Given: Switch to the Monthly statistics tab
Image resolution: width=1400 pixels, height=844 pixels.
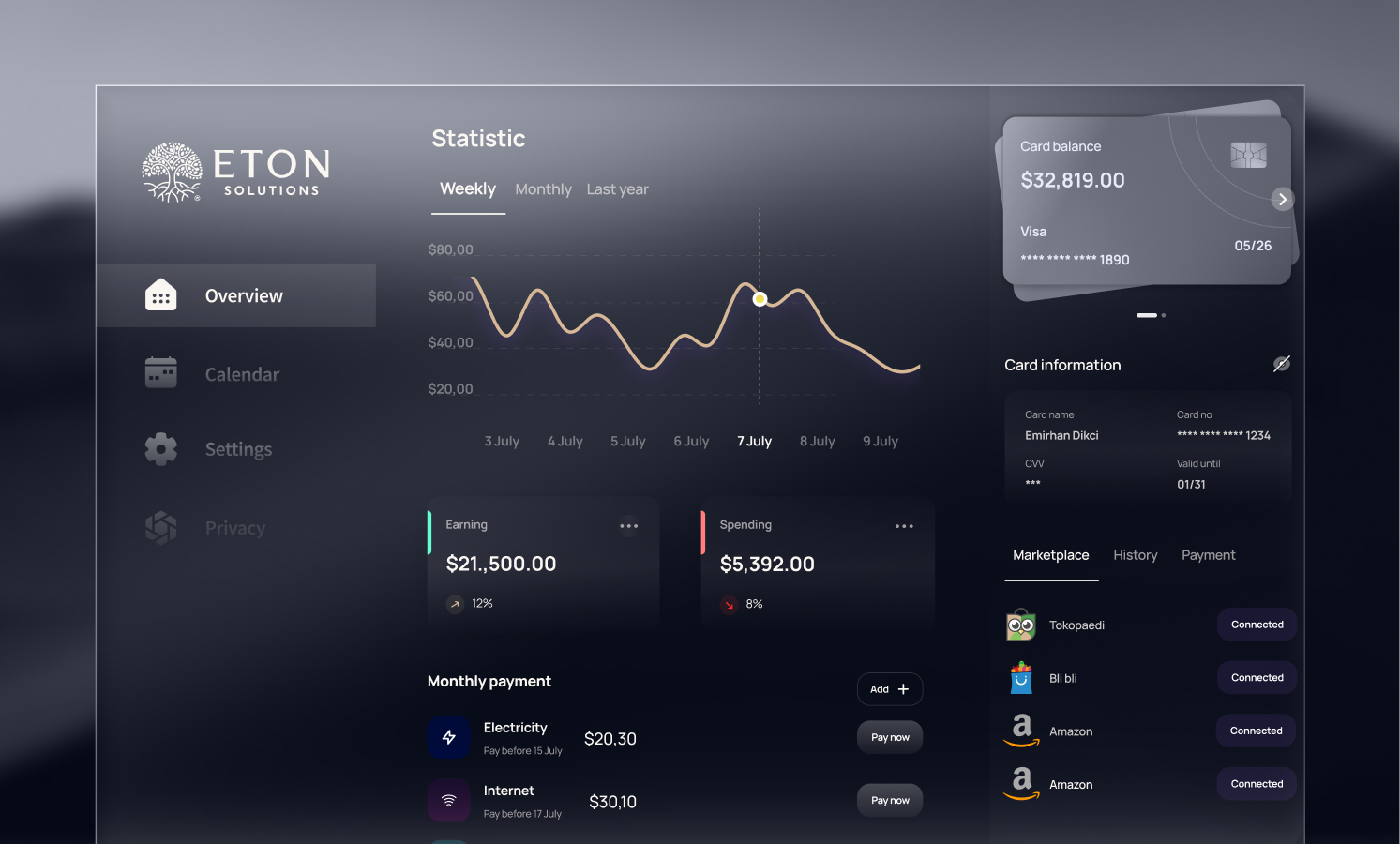Looking at the screenshot, I should click(x=543, y=189).
